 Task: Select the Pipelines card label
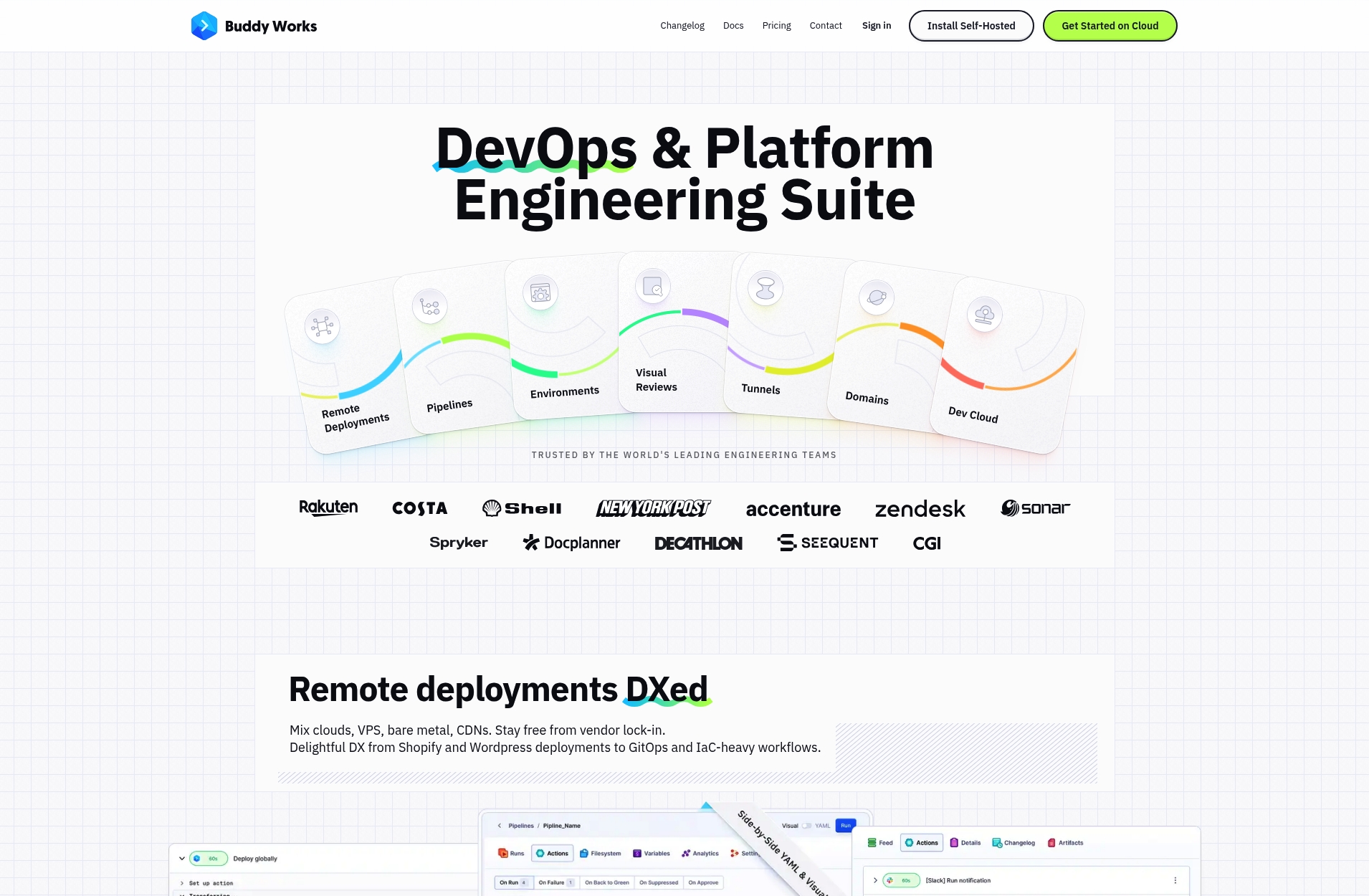click(x=449, y=406)
